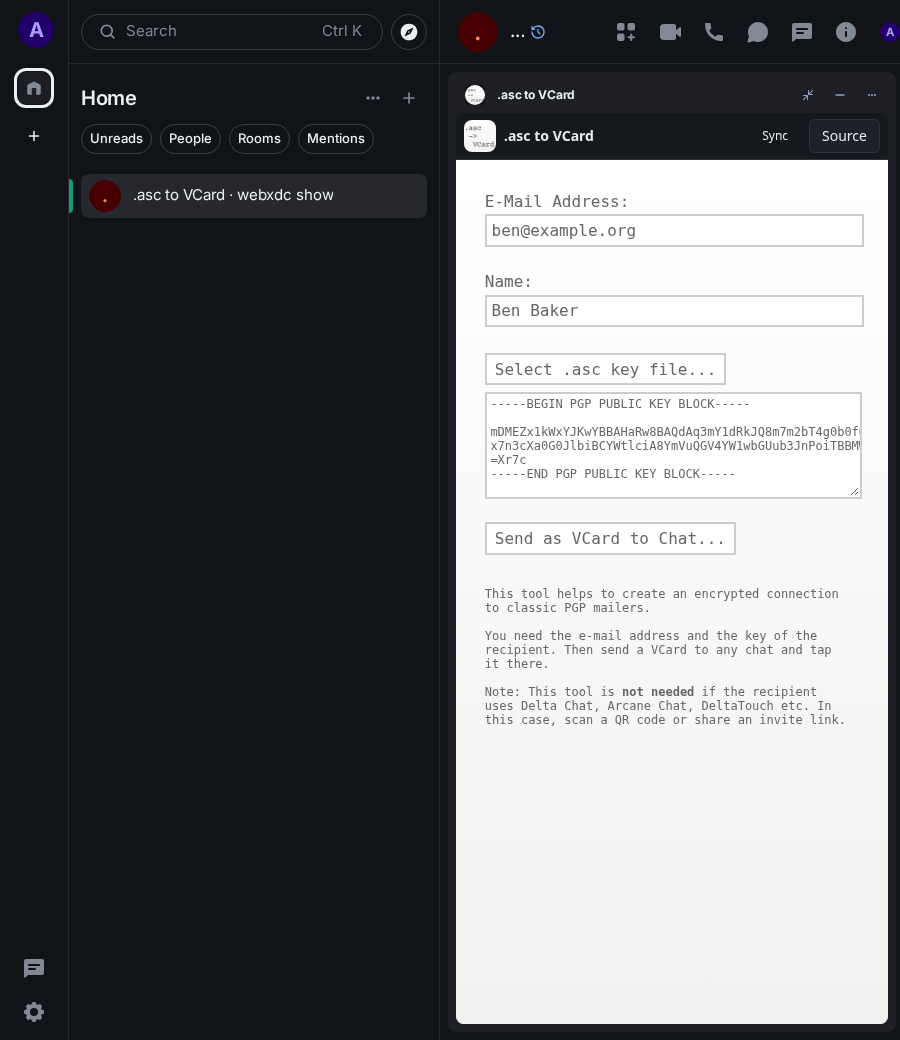Viewport: 900px width, 1040px height.
Task: Click the Source button
Action: (x=844, y=136)
